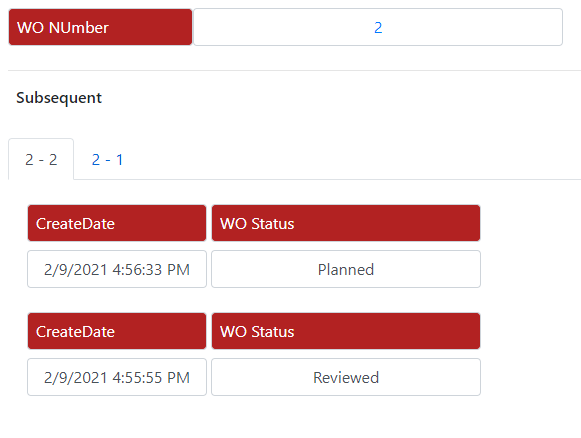This screenshot has width=581, height=438.
Task: Select the active 2 - 2 tab
Action: [41, 160]
